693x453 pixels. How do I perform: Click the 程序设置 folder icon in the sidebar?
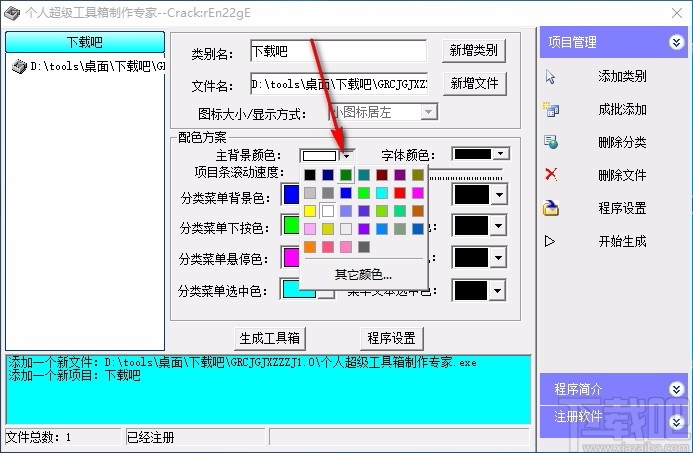551,207
